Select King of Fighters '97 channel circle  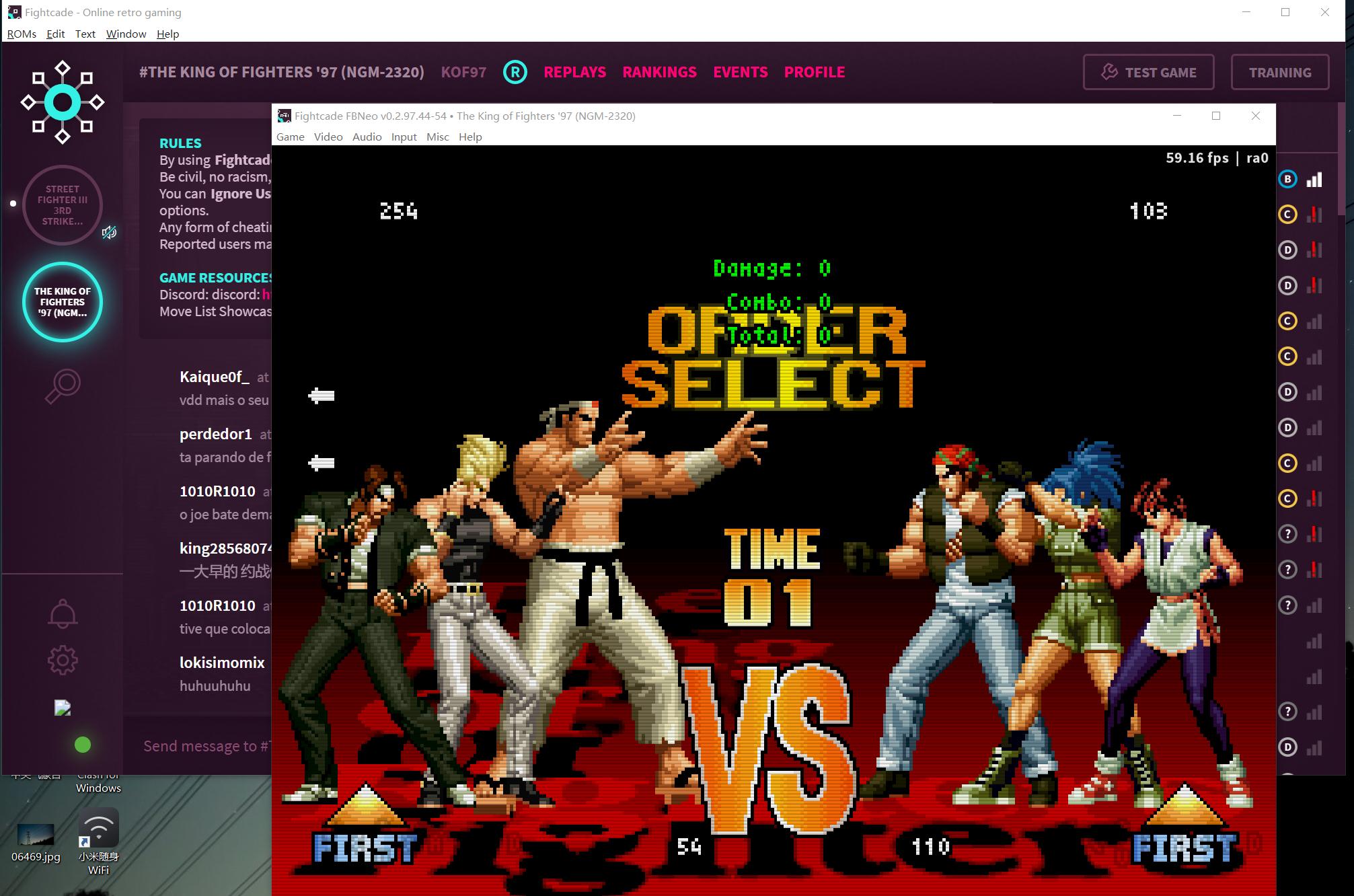tap(63, 301)
